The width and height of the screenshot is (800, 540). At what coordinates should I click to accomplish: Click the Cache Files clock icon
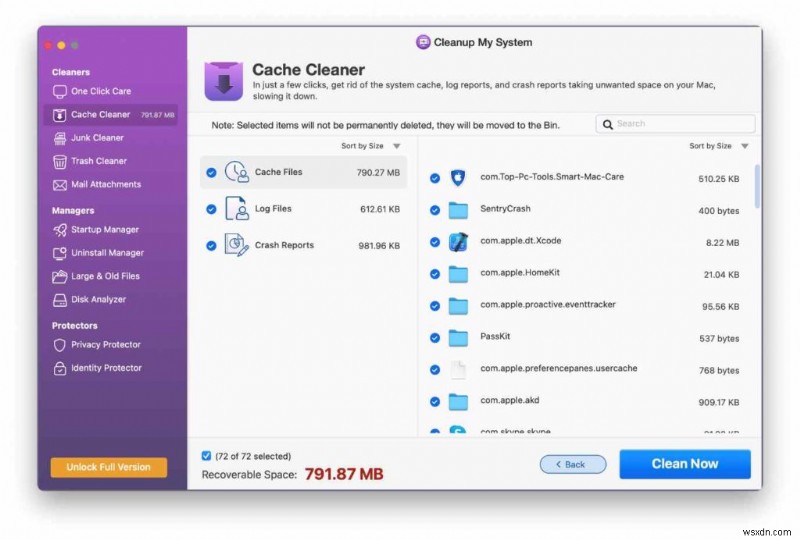[237, 172]
